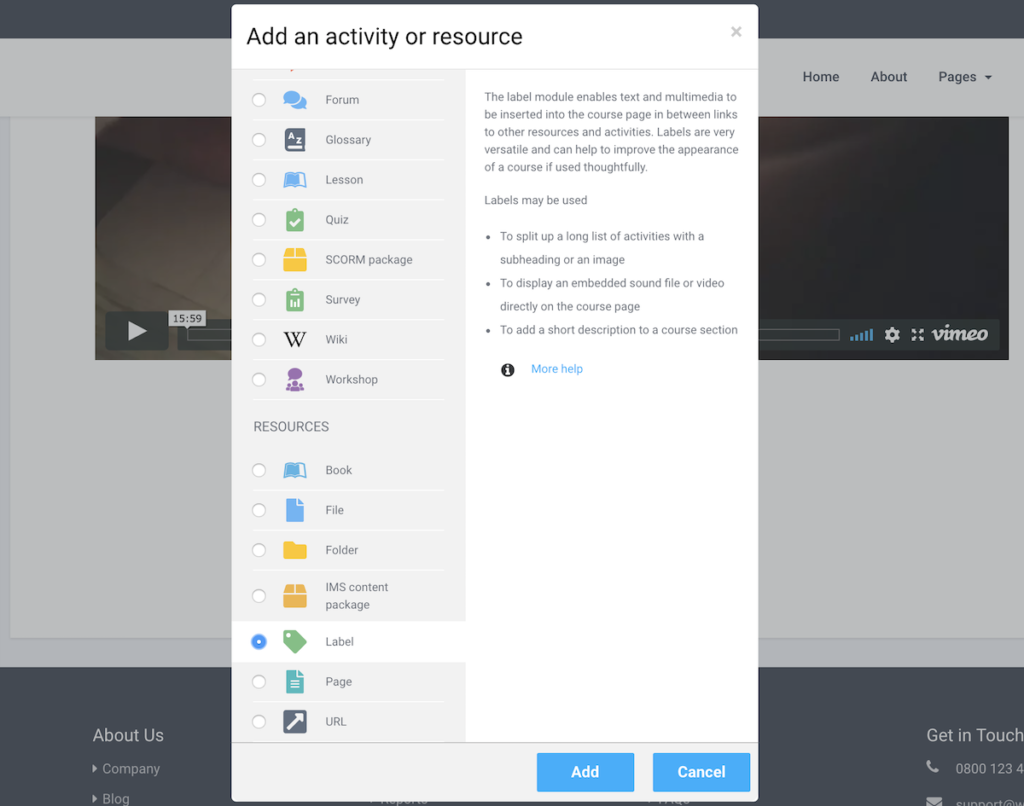Image resolution: width=1024 pixels, height=806 pixels.
Task: Choose the Page resource radio button
Action: pos(259,681)
